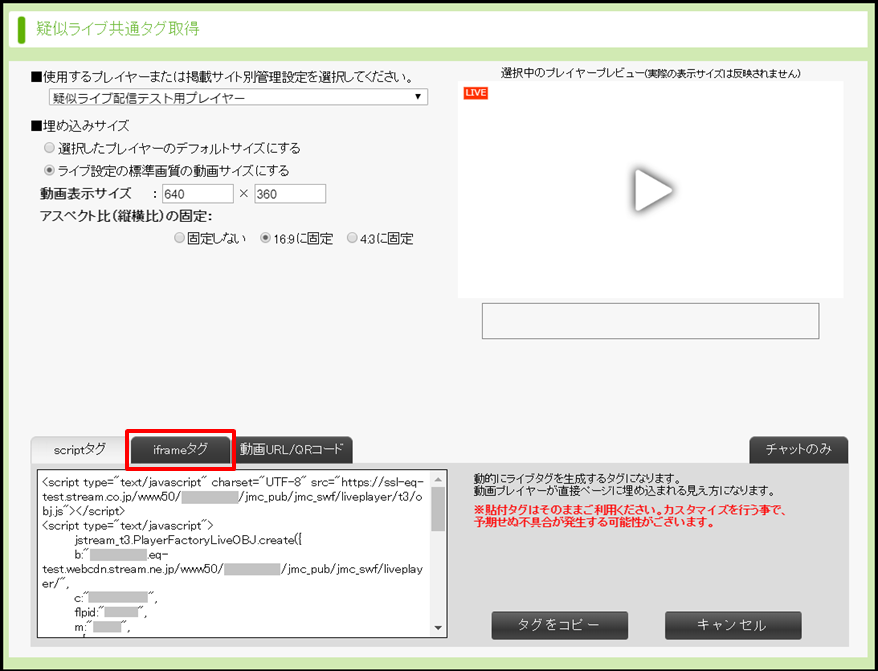Click the code box scrollbar up arrow

pyautogui.click(x=438, y=479)
